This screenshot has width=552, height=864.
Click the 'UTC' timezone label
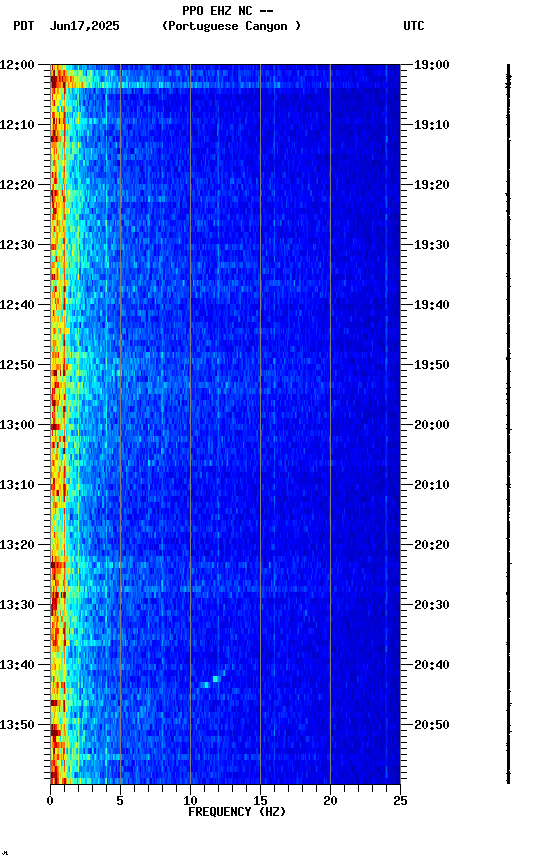pos(414,26)
